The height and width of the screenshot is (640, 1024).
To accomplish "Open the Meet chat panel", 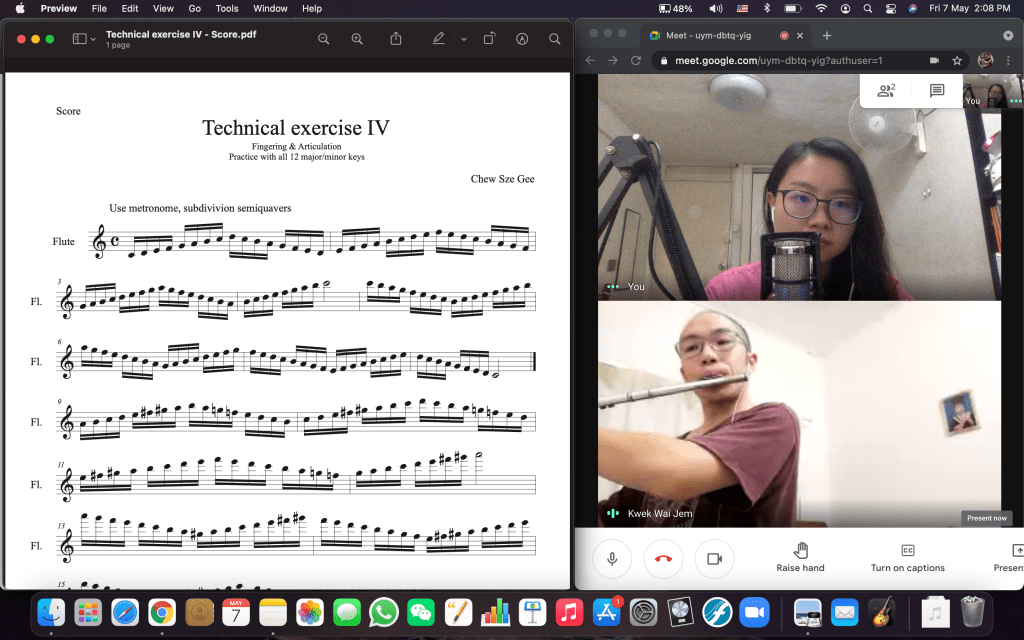I will tap(937, 91).
